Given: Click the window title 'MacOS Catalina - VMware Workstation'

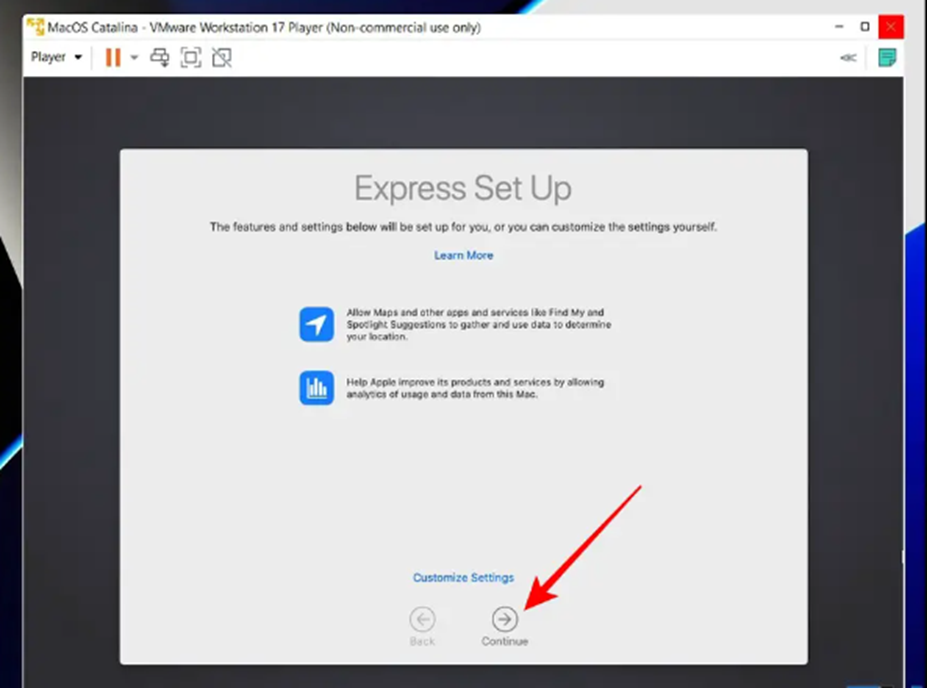Looking at the screenshot, I should [264, 27].
